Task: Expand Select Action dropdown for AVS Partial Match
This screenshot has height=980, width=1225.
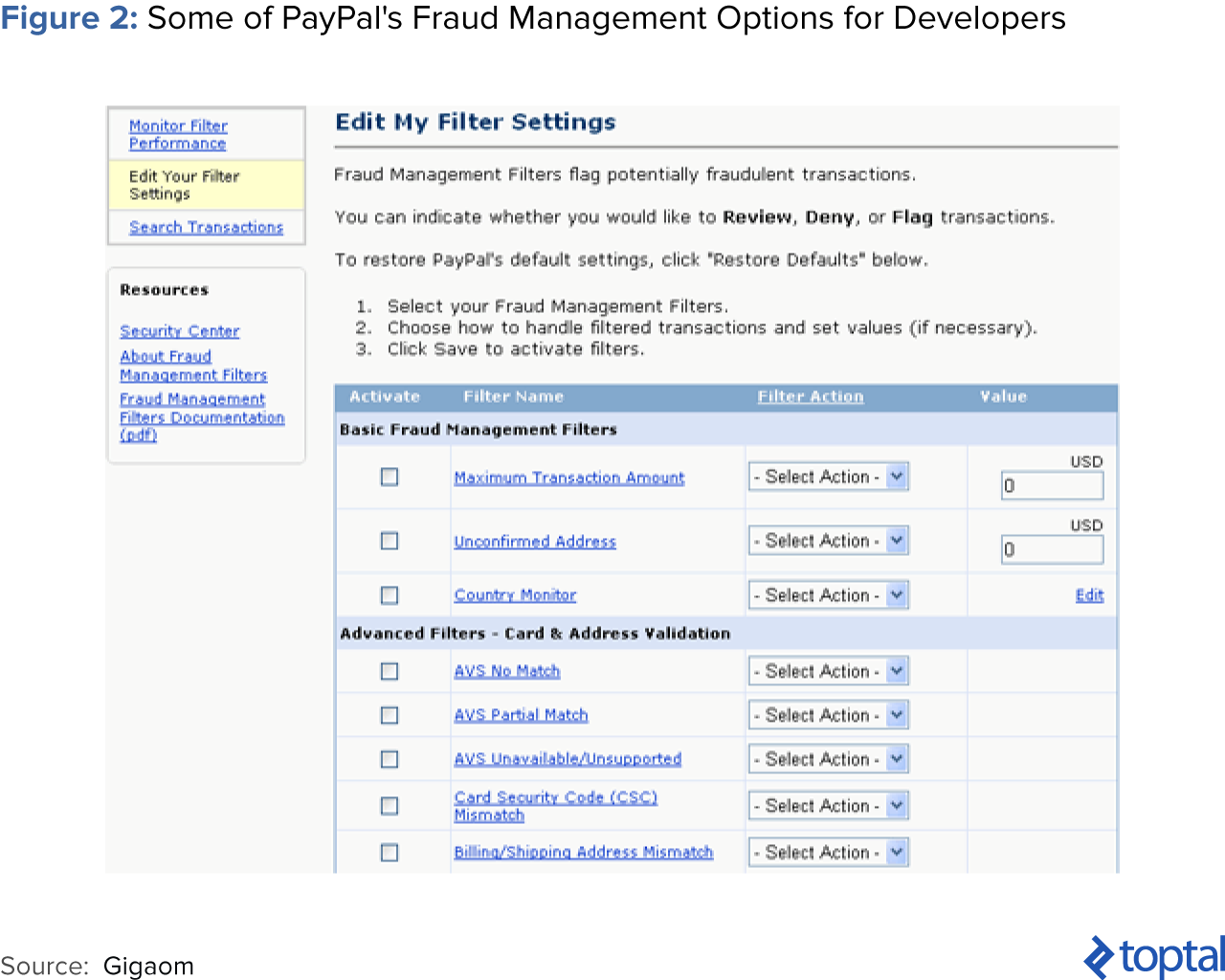Action: (x=829, y=715)
